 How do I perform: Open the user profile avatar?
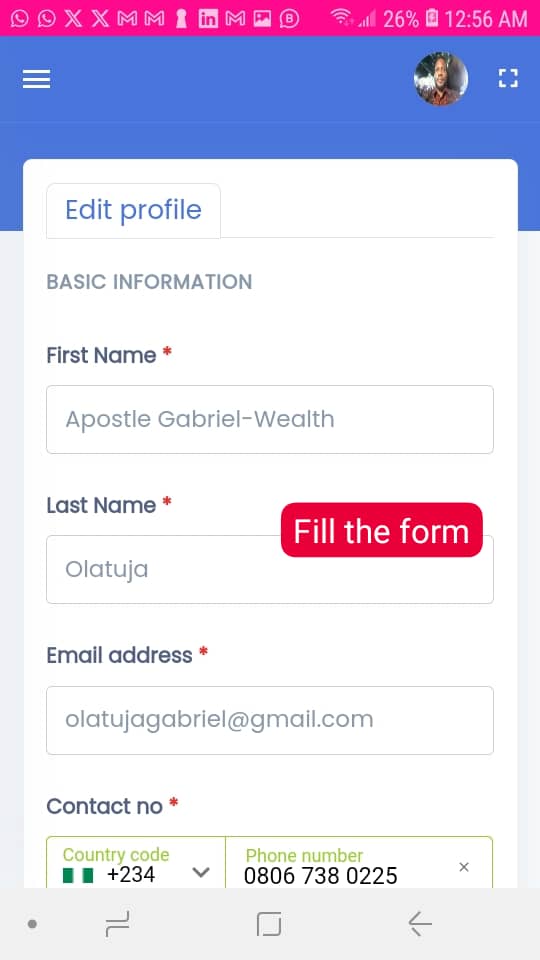[x=441, y=78]
